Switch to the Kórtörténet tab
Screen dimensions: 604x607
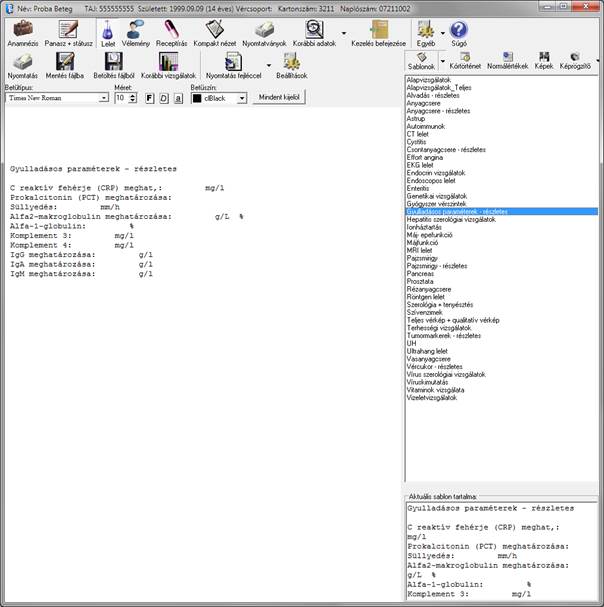point(465,61)
